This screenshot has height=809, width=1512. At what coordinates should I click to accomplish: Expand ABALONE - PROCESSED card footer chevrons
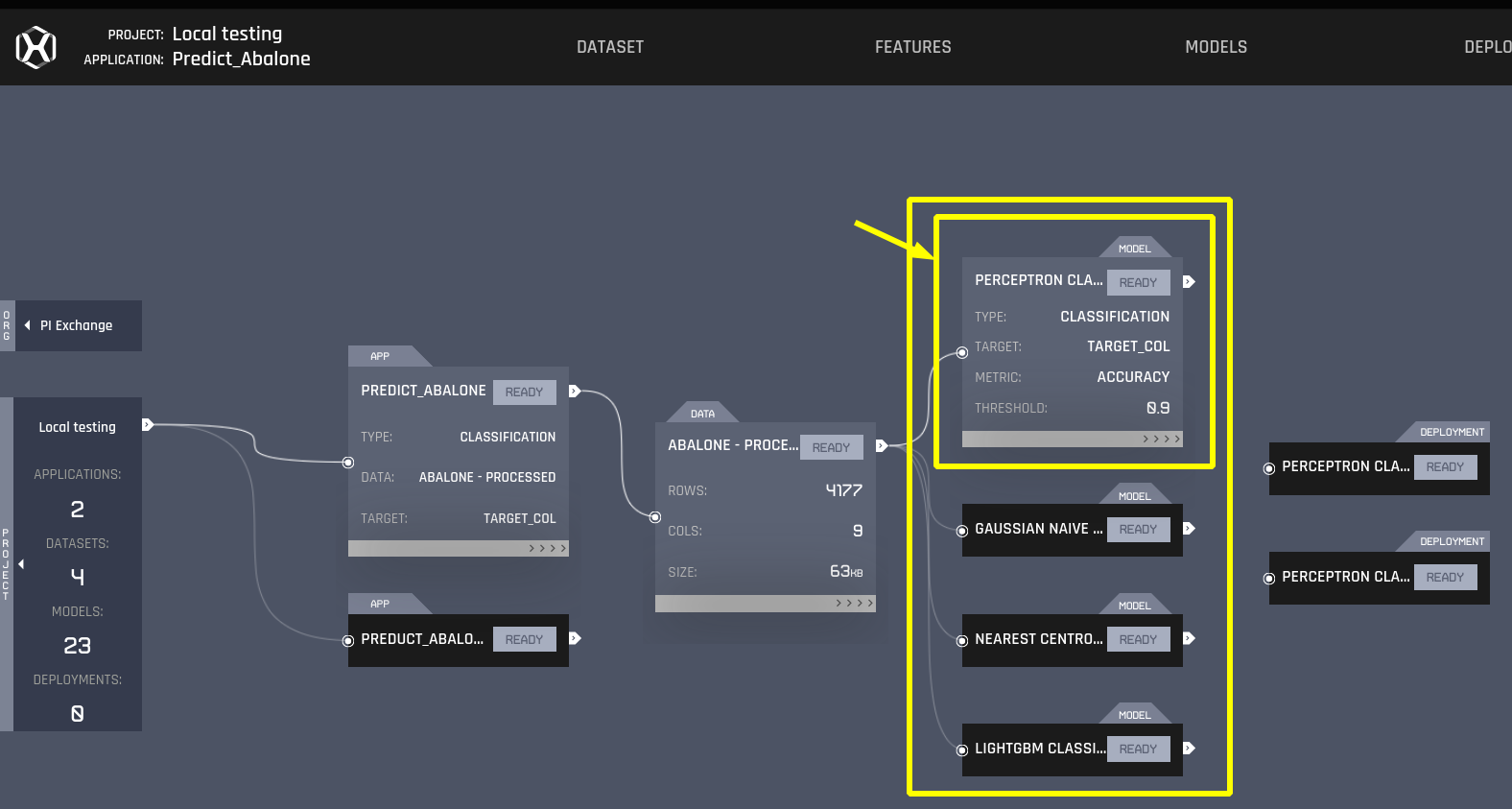click(854, 603)
